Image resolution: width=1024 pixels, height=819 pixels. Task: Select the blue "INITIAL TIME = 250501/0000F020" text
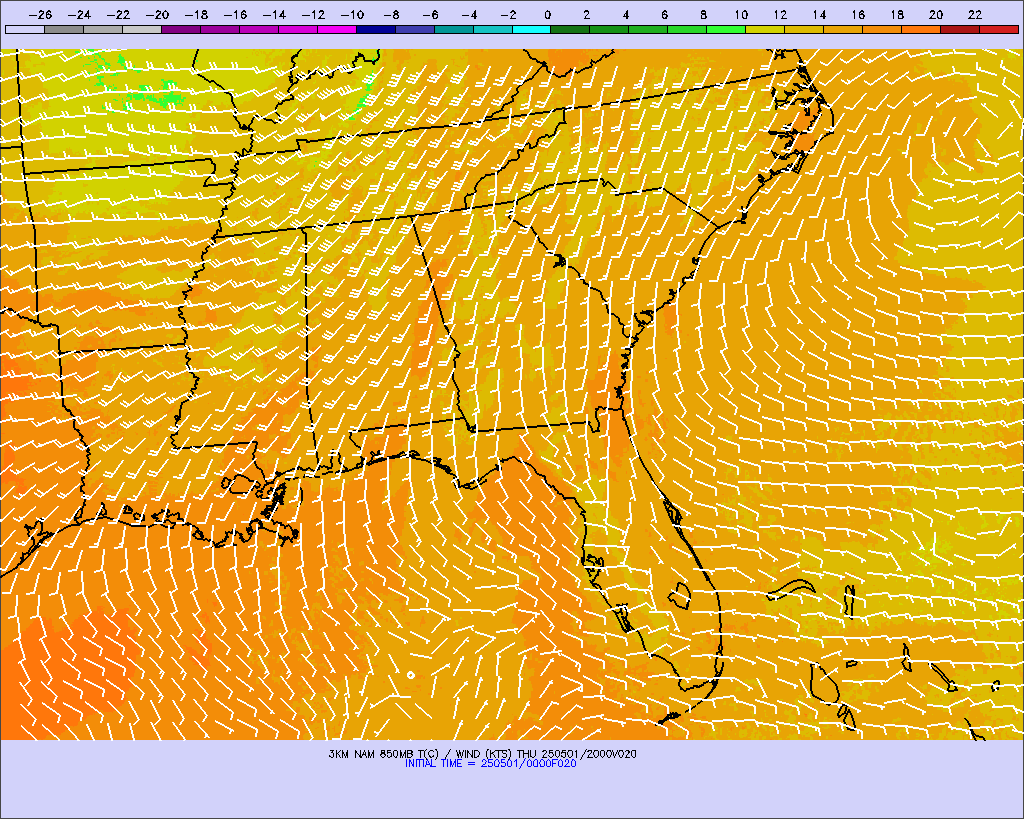click(490, 763)
